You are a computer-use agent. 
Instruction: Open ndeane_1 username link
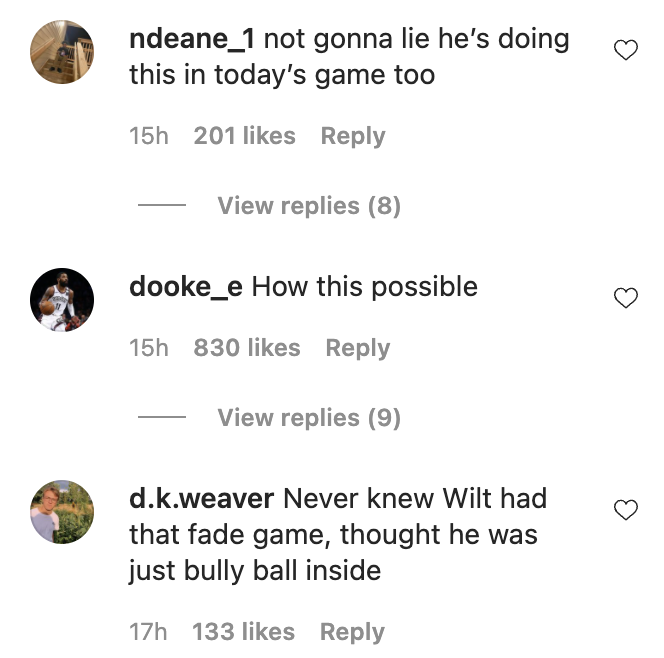[x=192, y=39]
